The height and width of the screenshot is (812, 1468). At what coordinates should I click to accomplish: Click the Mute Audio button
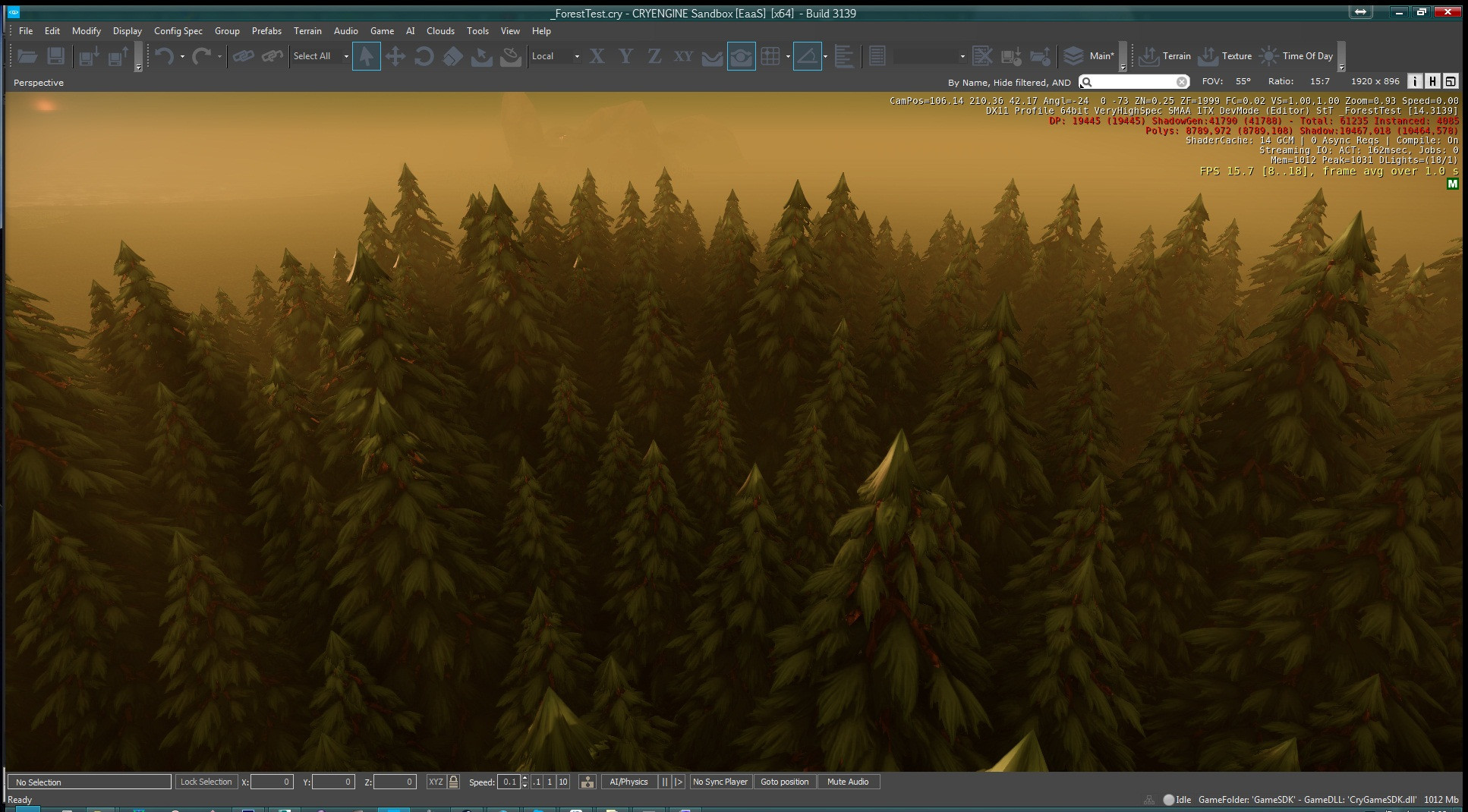tap(848, 782)
